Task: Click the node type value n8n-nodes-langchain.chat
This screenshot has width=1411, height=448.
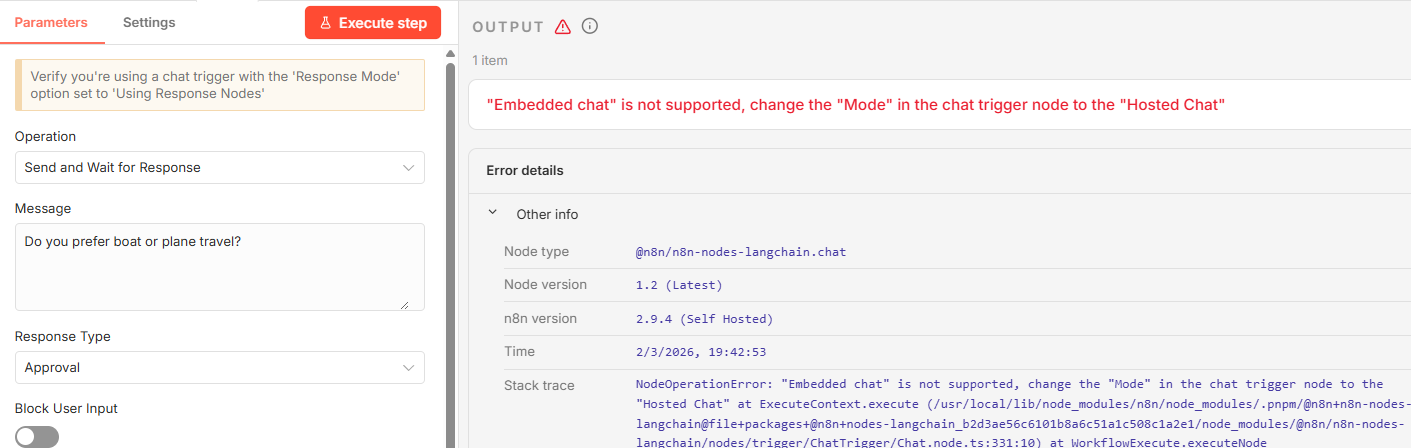Action: pos(741,252)
